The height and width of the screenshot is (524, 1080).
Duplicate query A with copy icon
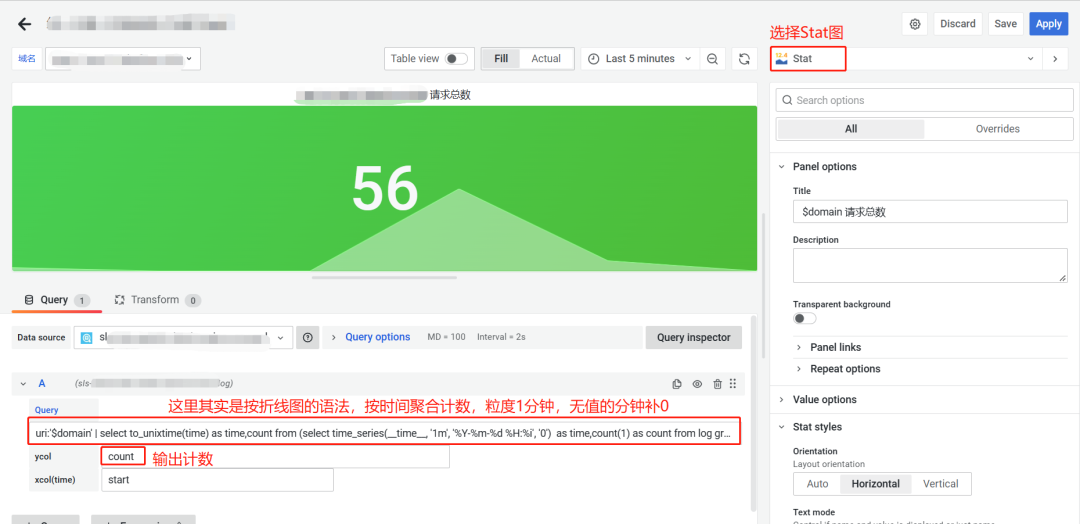[x=677, y=384]
